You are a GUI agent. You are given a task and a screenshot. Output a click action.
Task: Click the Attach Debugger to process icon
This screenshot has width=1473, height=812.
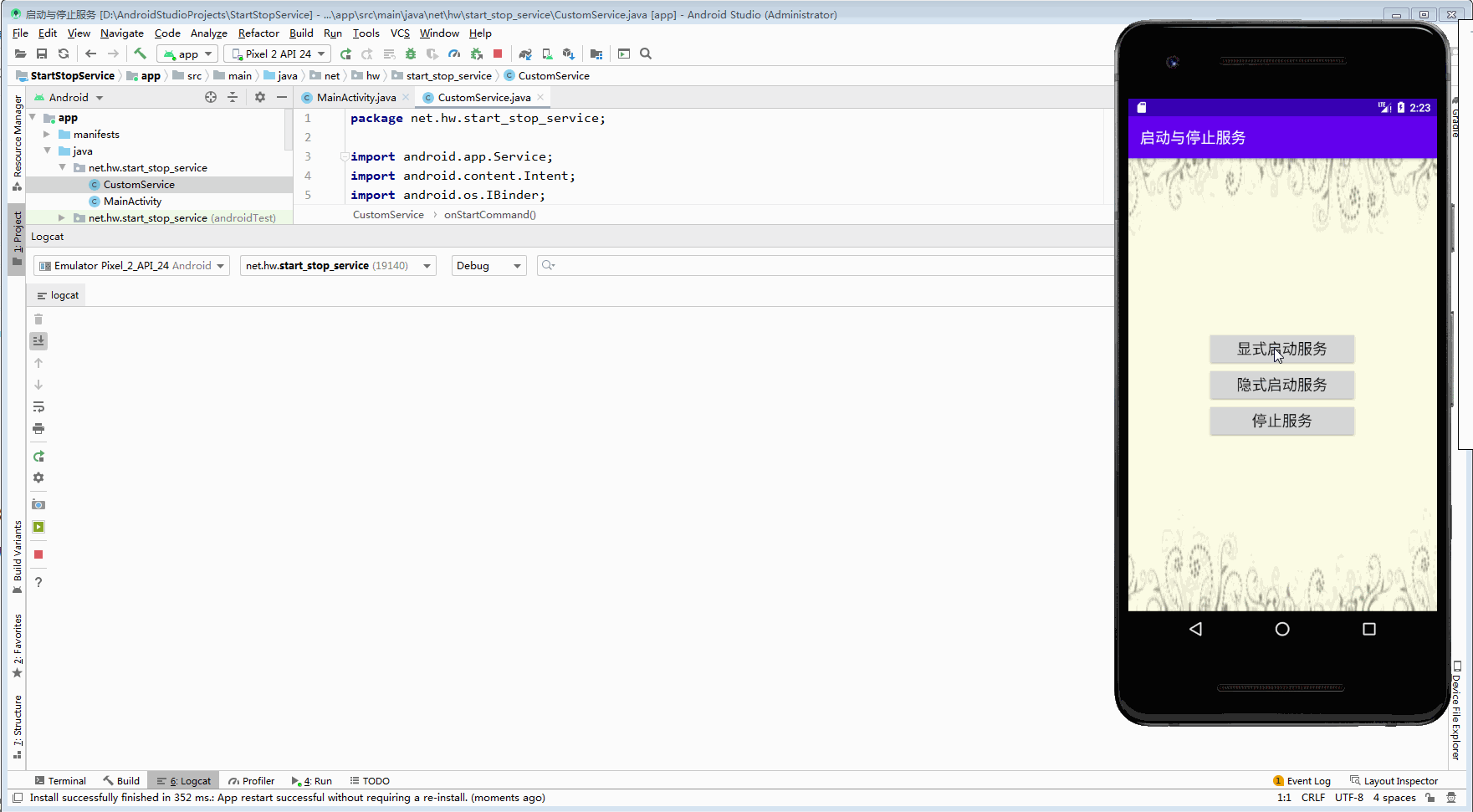(x=476, y=54)
